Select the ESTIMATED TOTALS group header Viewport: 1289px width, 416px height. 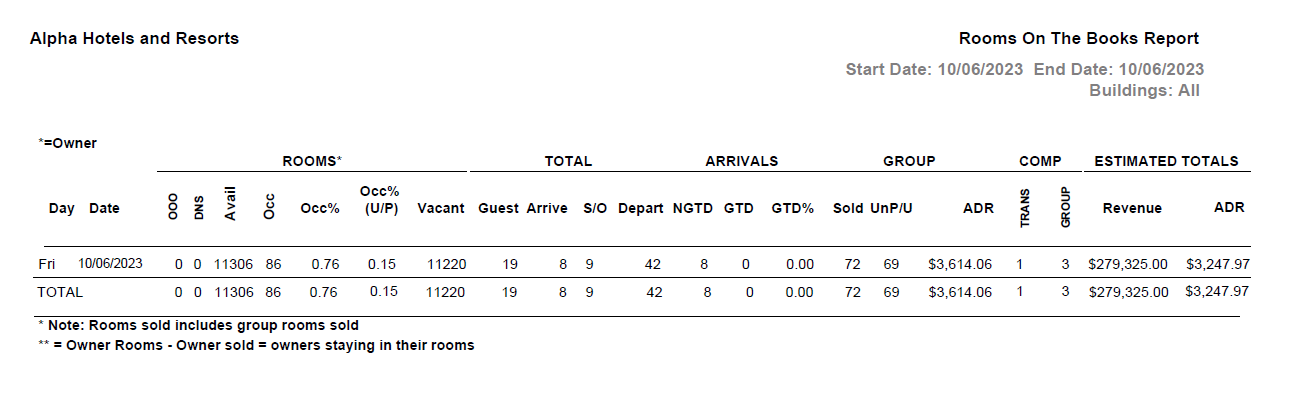click(1166, 161)
